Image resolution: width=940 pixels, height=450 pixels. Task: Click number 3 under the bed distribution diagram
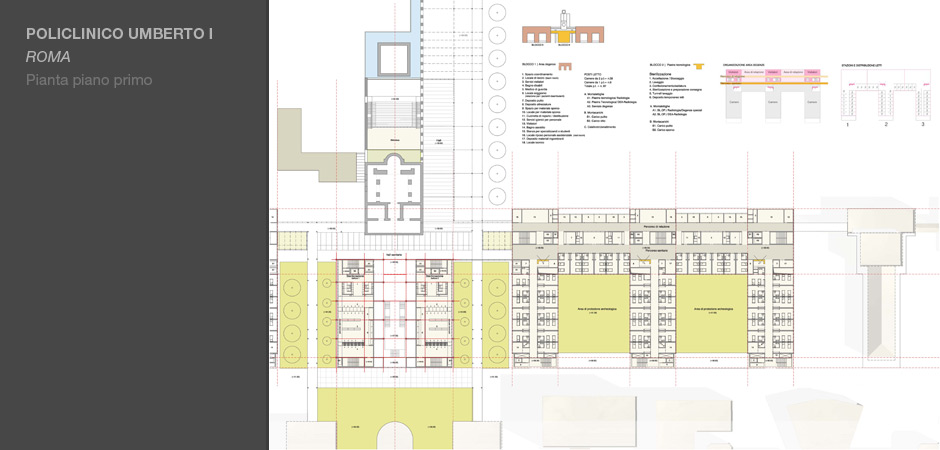(923, 125)
